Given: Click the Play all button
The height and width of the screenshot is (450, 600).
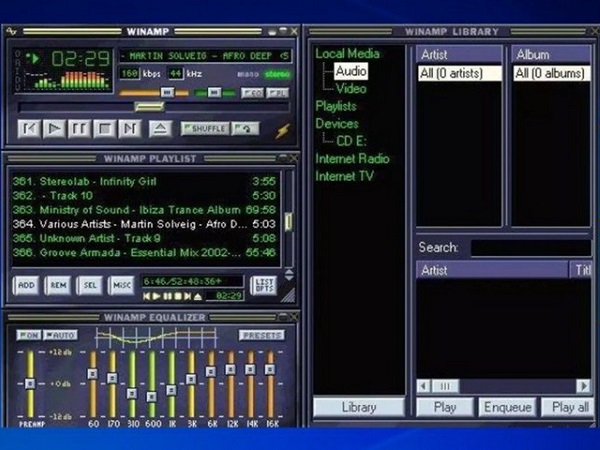Looking at the screenshot, I should [x=568, y=408].
